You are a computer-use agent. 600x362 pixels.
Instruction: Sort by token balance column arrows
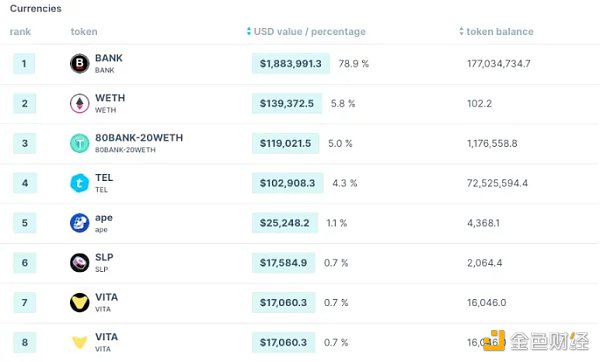click(x=461, y=31)
